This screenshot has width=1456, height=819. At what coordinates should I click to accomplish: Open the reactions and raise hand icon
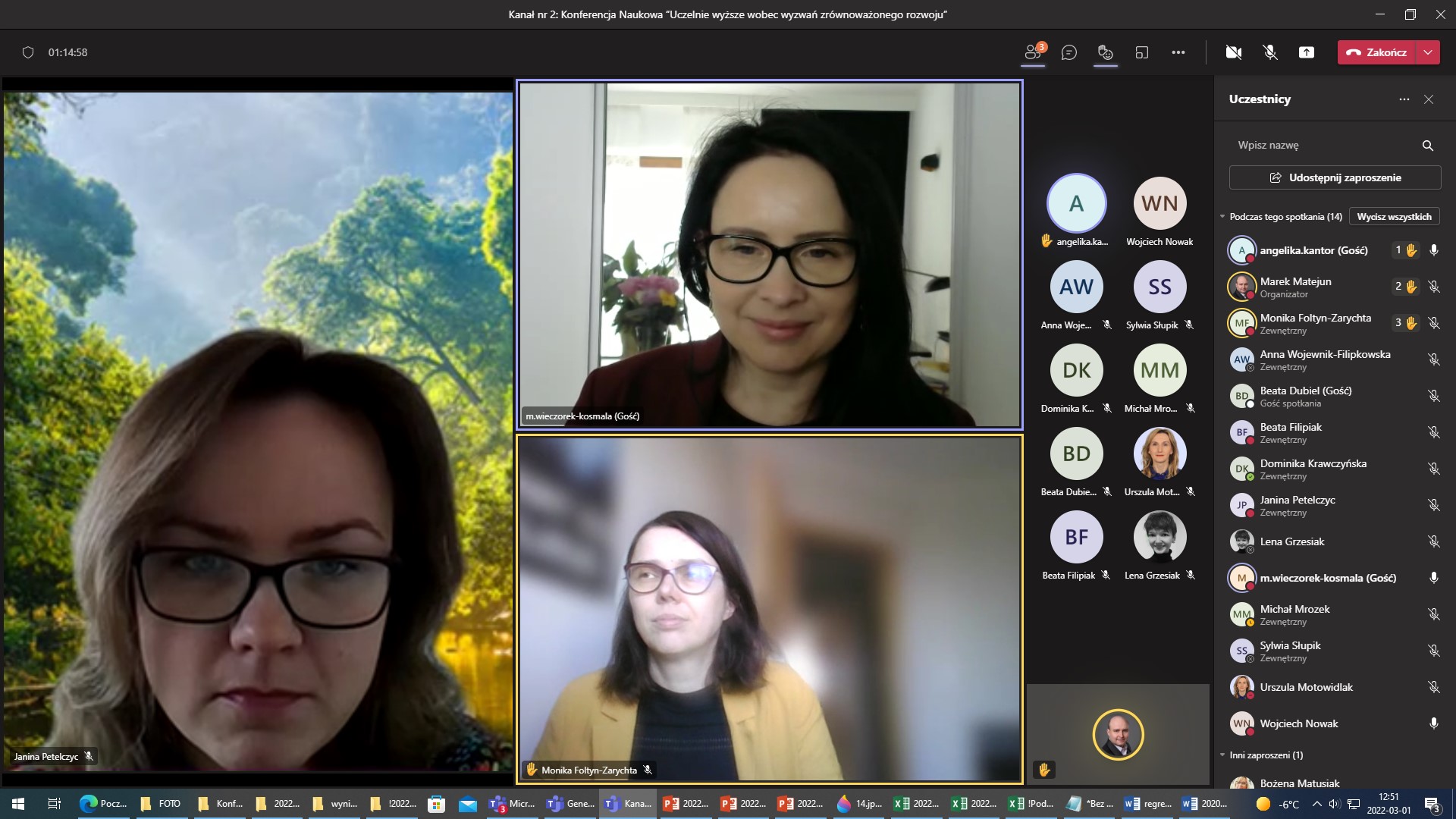click(x=1105, y=52)
